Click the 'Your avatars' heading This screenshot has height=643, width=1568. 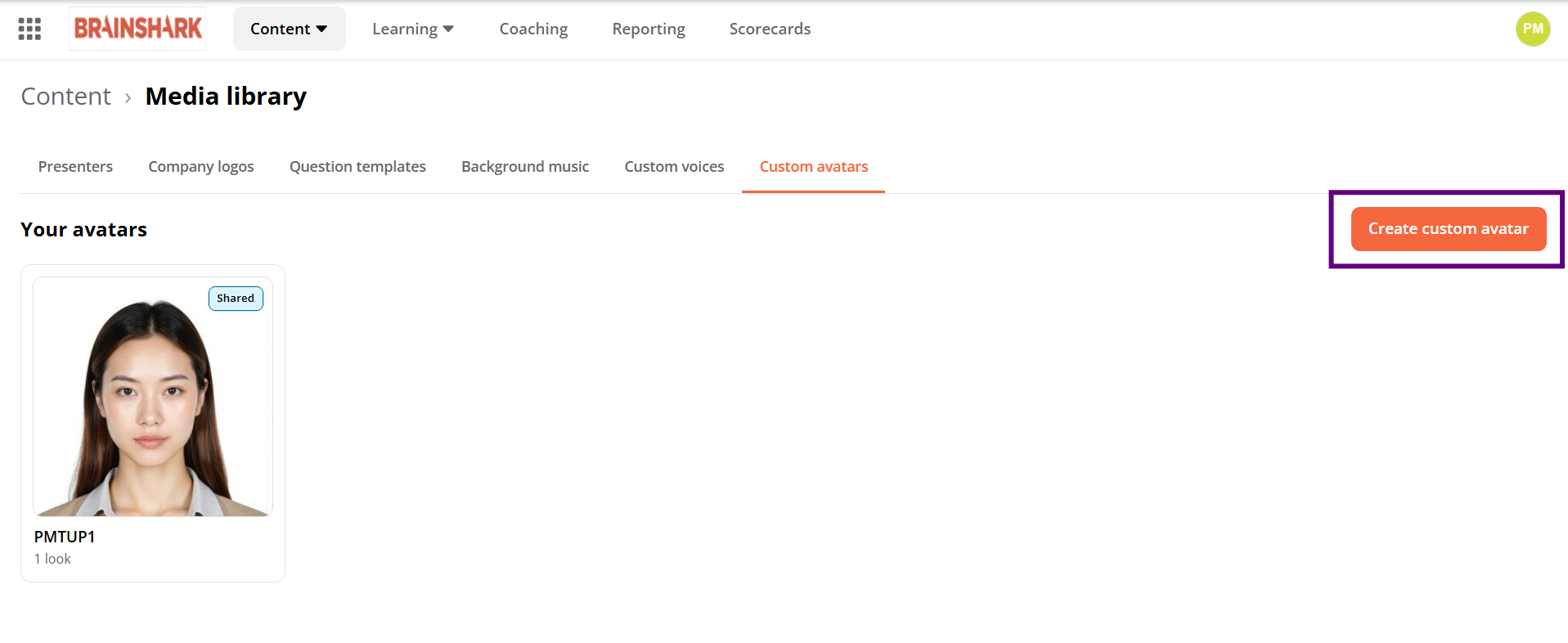(84, 230)
